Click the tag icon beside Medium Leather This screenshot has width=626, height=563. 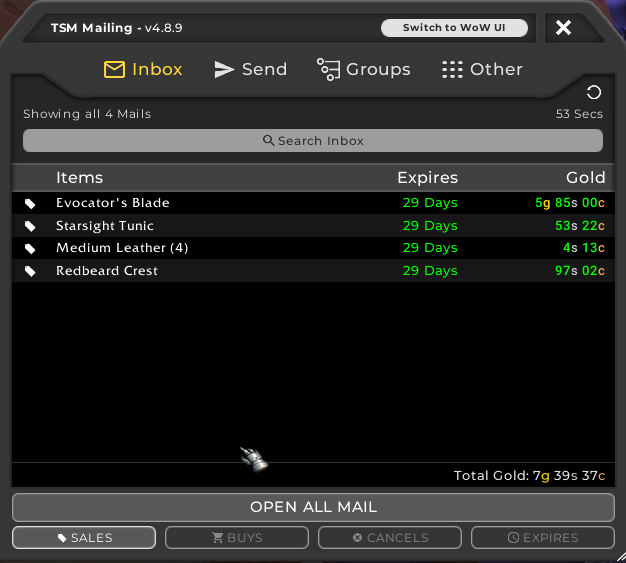pos(30,248)
